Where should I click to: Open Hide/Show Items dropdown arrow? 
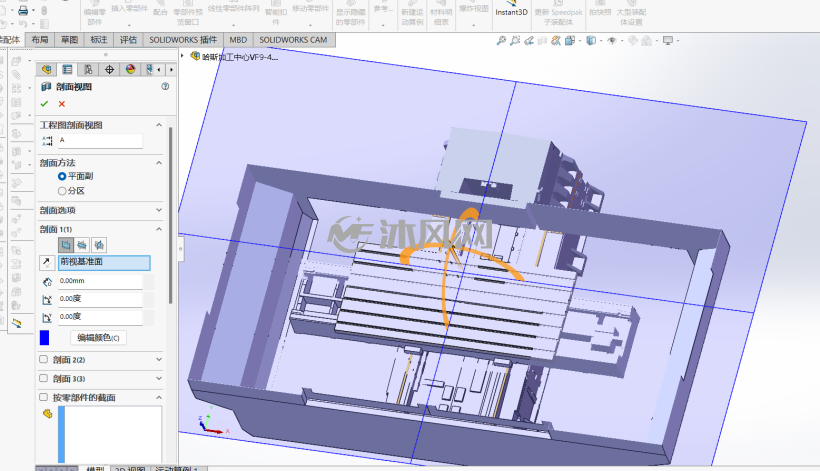click(x=622, y=41)
